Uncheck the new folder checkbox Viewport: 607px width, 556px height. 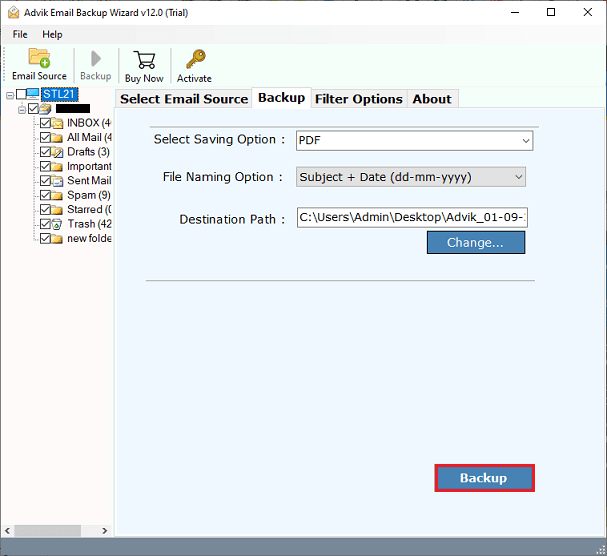point(45,239)
